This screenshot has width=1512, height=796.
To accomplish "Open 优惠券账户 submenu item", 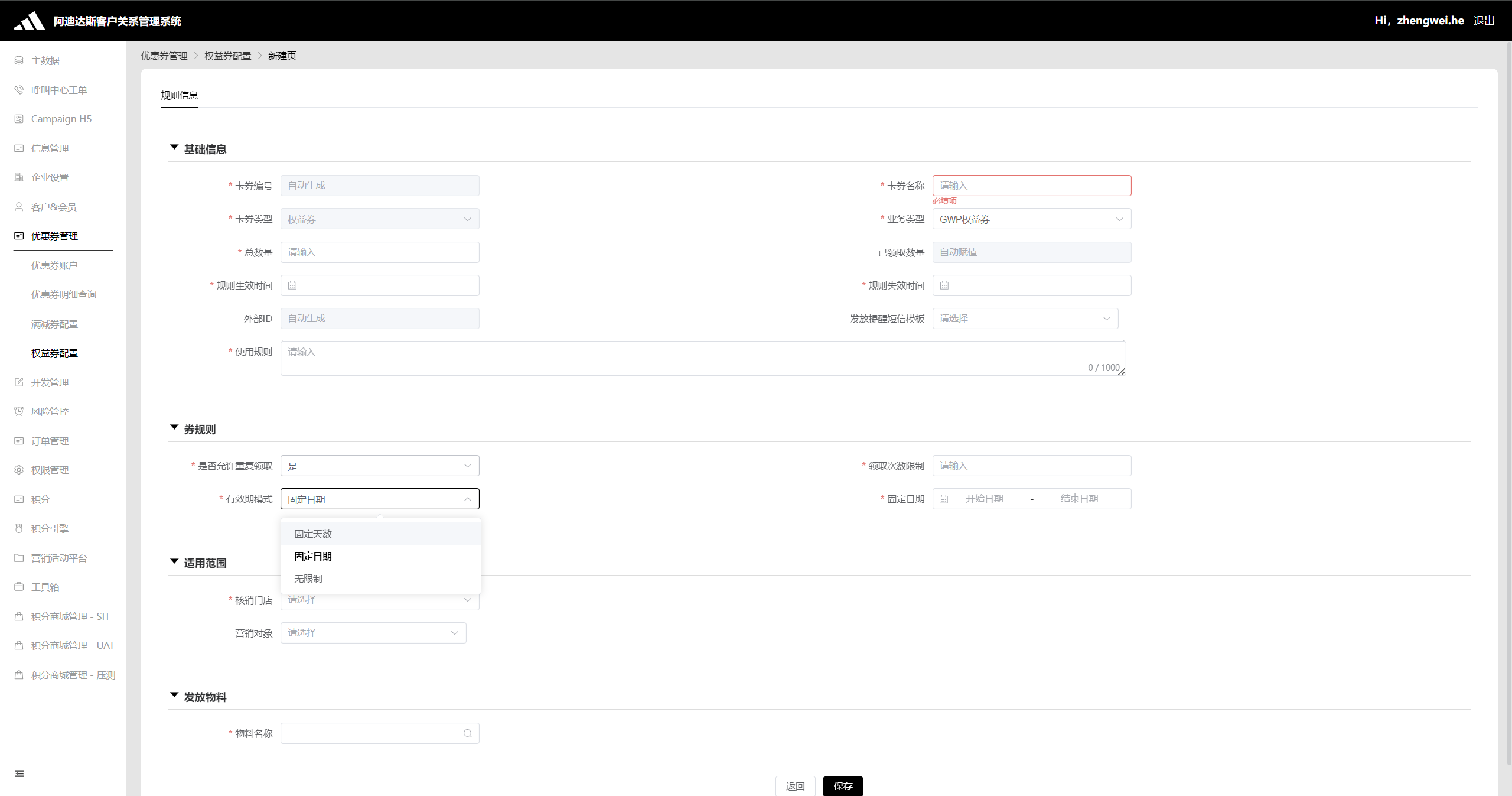I will click(x=54, y=265).
